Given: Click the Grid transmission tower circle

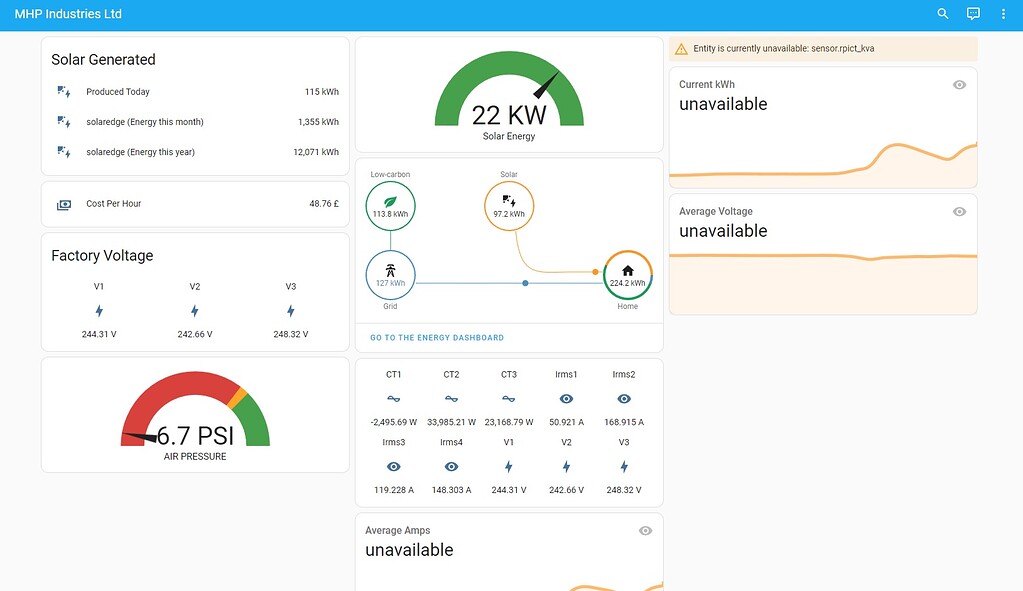Looking at the screenshot, I should [391, 275].
